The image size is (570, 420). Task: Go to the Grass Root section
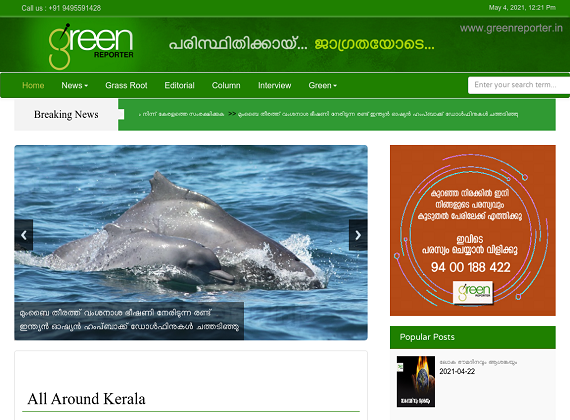tap(126, 85)
